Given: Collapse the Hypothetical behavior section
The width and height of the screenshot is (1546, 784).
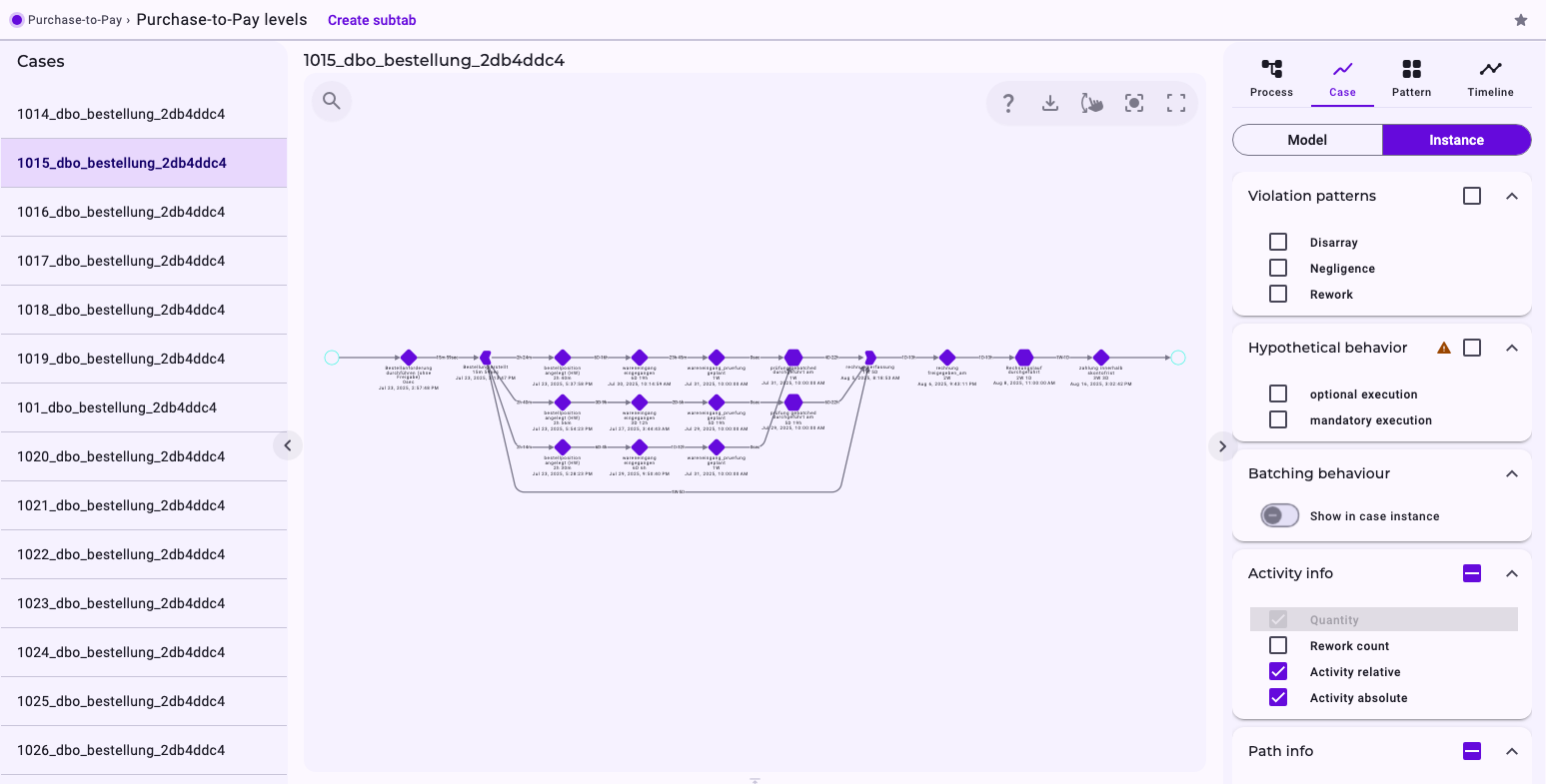Looking at the screenshot, I should point(1512,348).
